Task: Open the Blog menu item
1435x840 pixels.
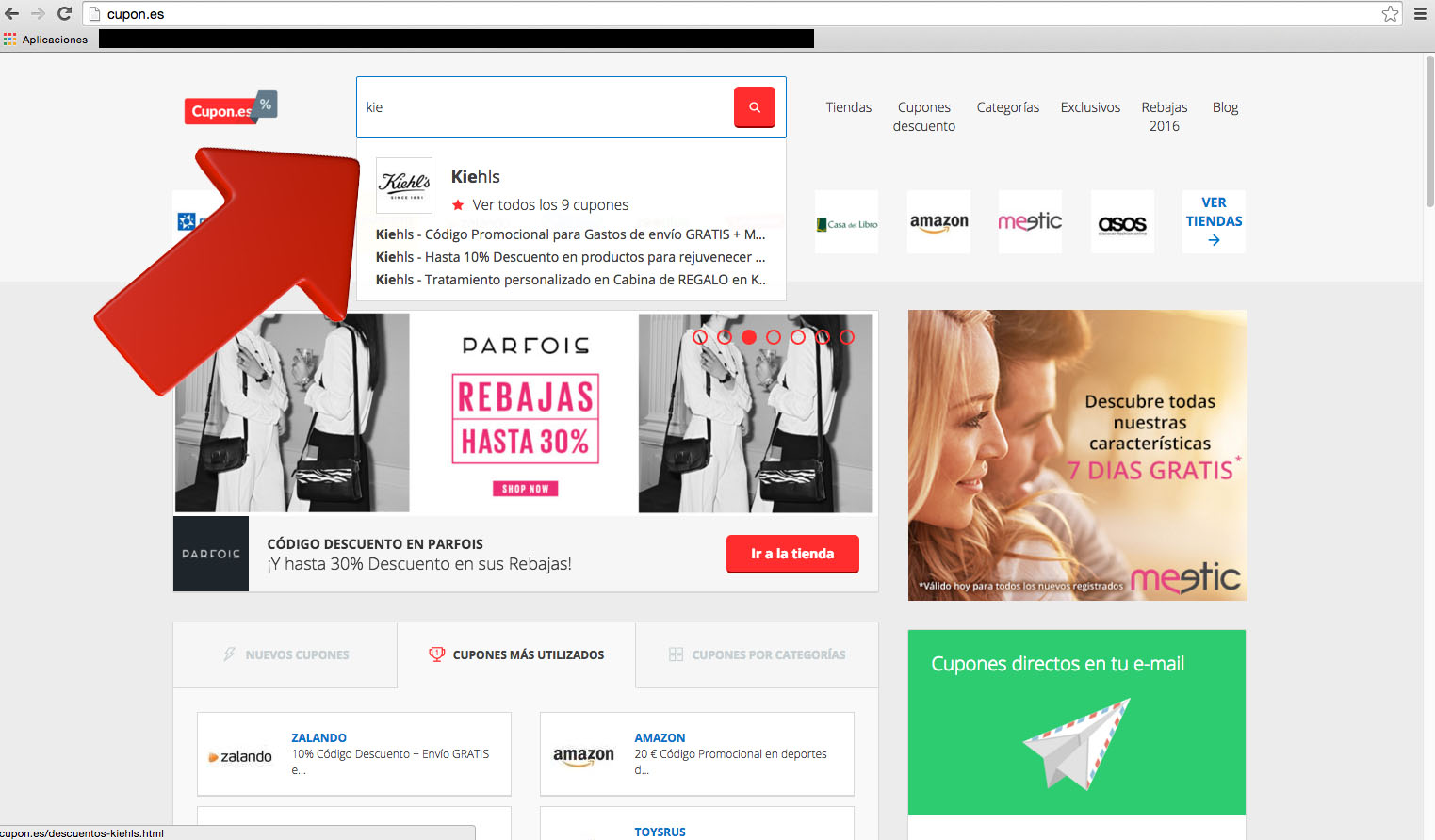Action: pyautogui.click(x=1226, y=107)
